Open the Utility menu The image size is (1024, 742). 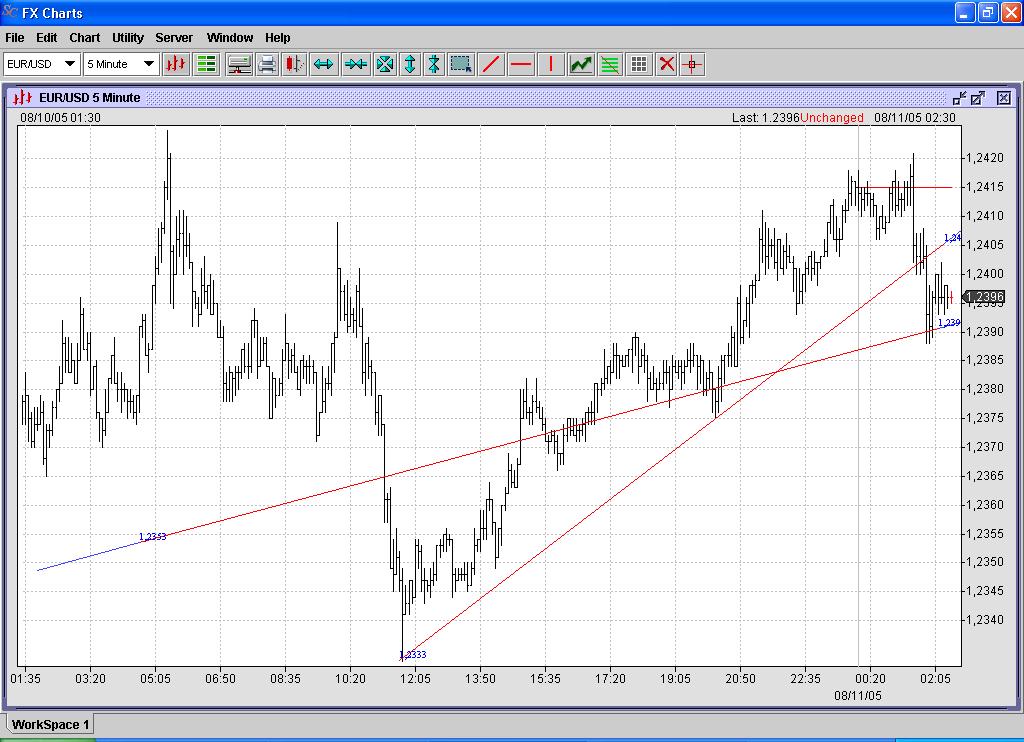point(128,38)
